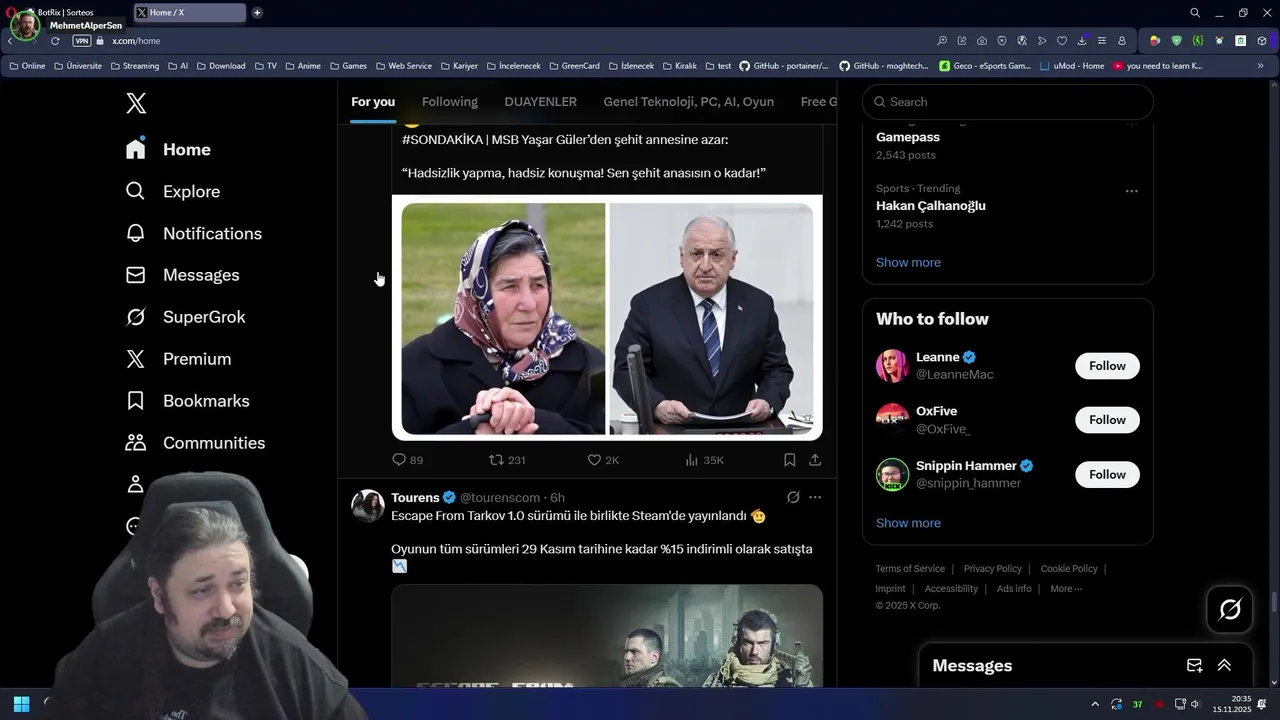Viewport: 1280px width, 720px height.
Task: Follow OxFive
Action: tap(1107, 420)
